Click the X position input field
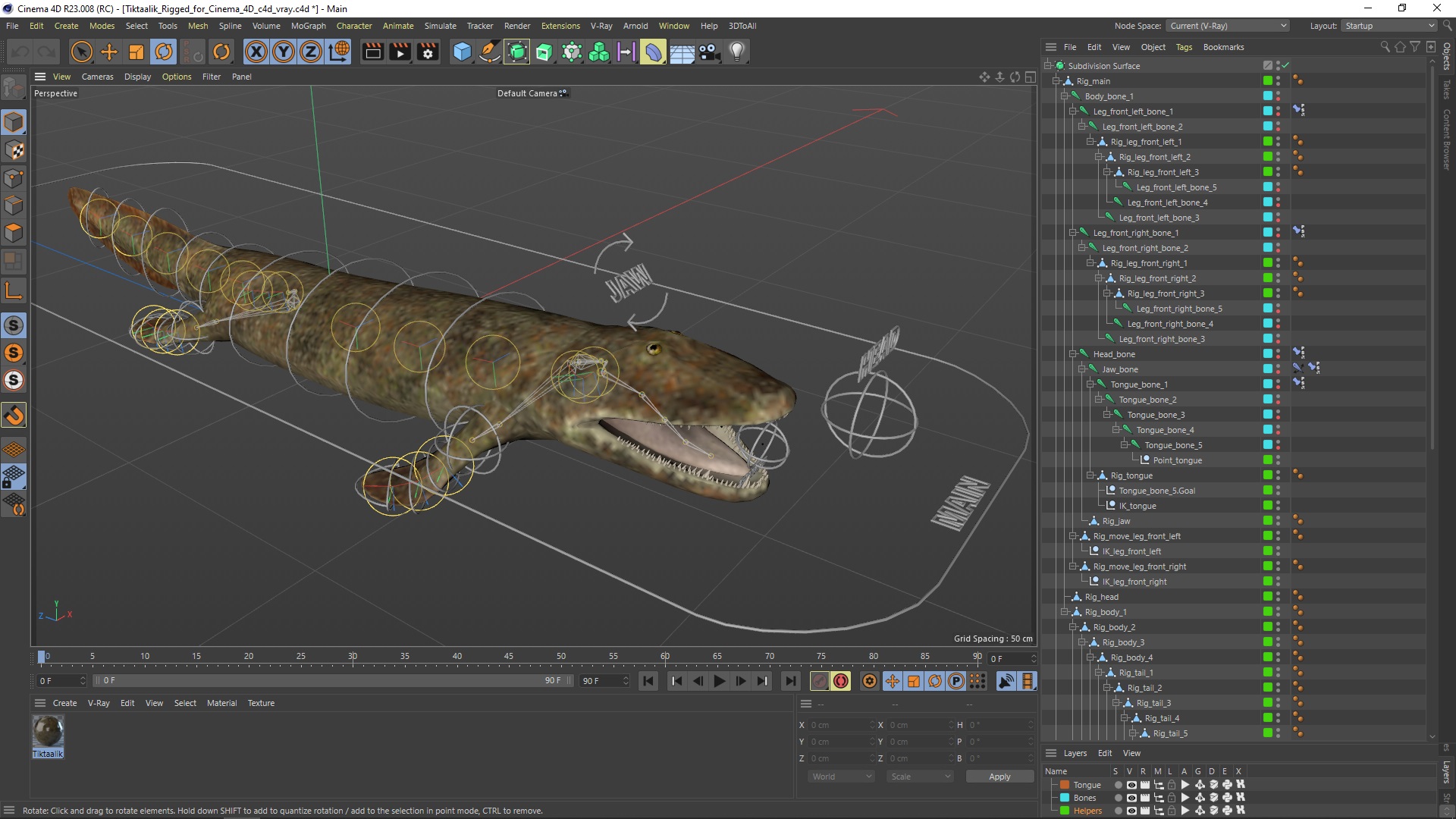The image size is (1456, 819). (840, 725)
